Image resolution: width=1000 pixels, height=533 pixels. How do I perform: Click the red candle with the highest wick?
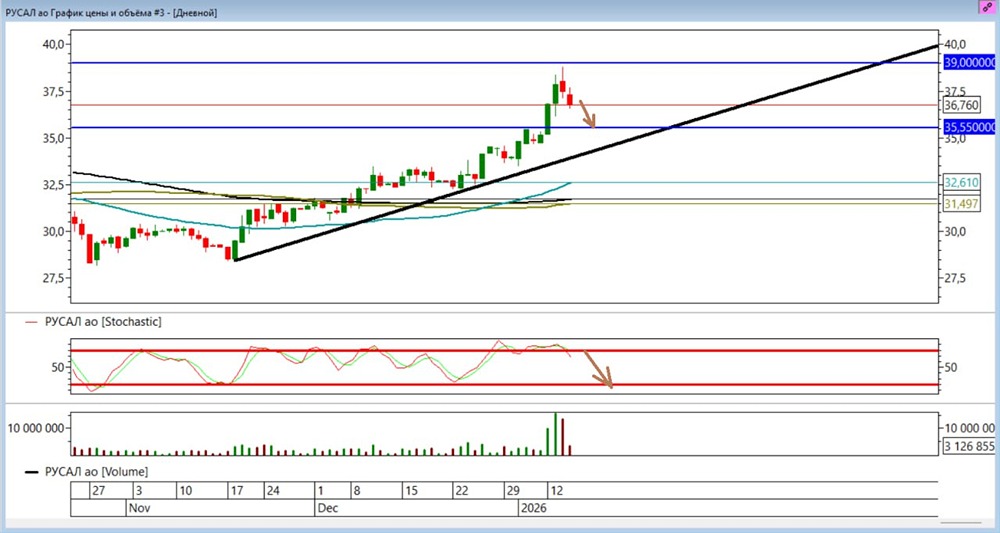[x=562, y=86]
